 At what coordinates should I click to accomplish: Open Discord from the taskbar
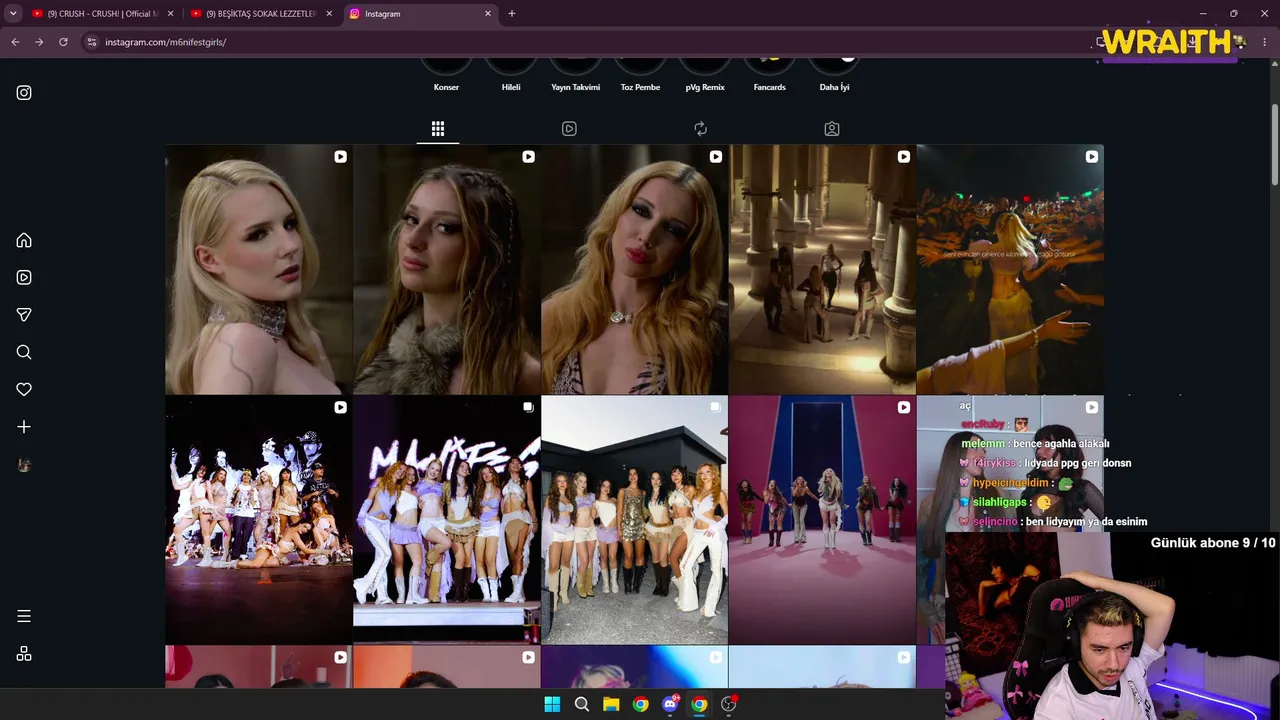tap(670, 704)
